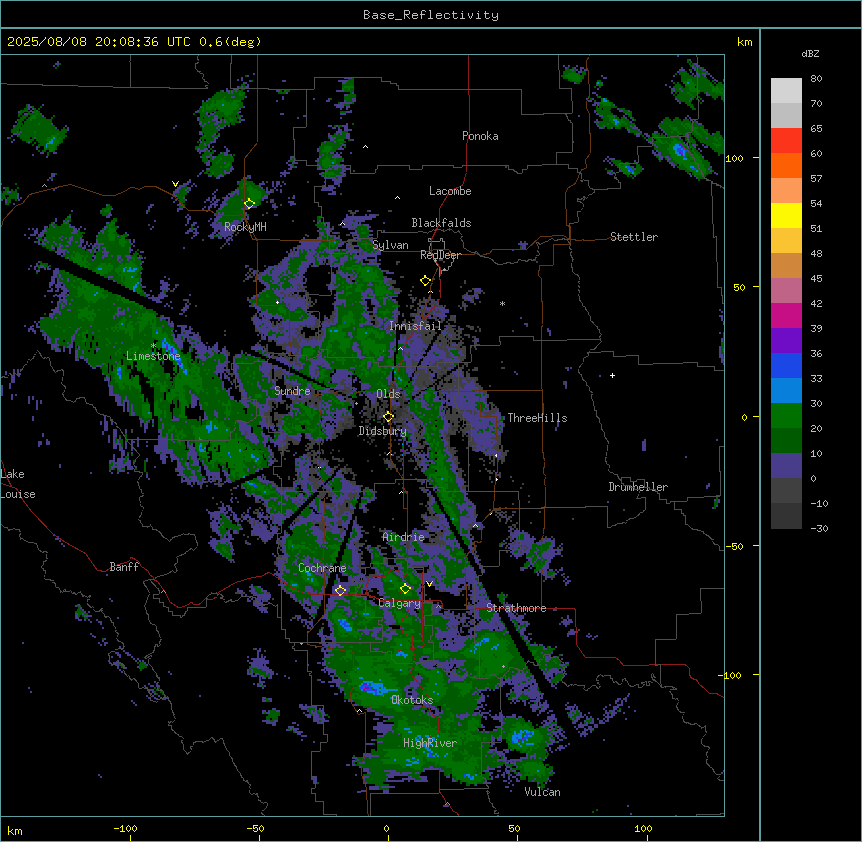This screenshot has width=862, height=842.
Task: Click the Olds city label
Action: pos(388,394)
